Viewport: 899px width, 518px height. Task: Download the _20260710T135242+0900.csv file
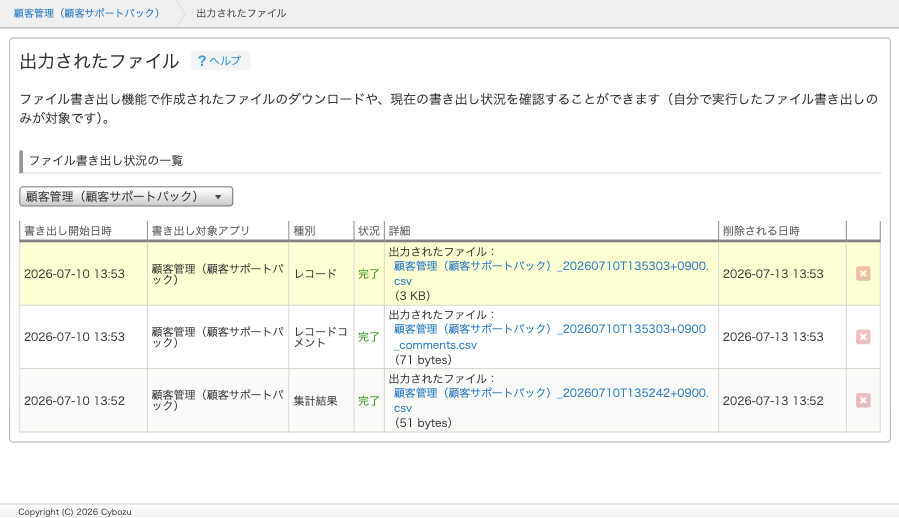(551, 400)
